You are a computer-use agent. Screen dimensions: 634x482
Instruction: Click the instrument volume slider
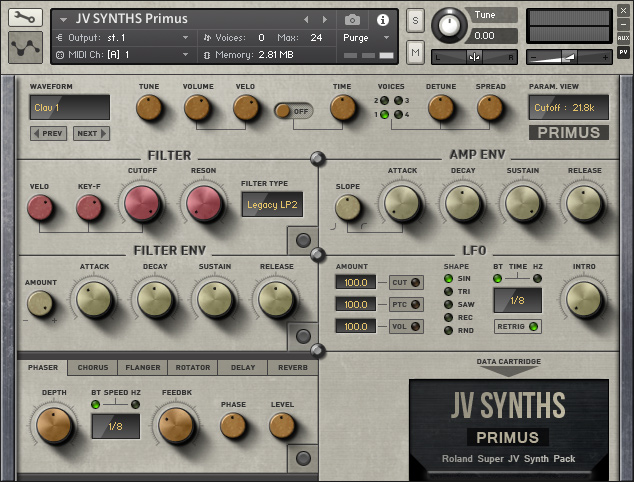coord(569,57)
